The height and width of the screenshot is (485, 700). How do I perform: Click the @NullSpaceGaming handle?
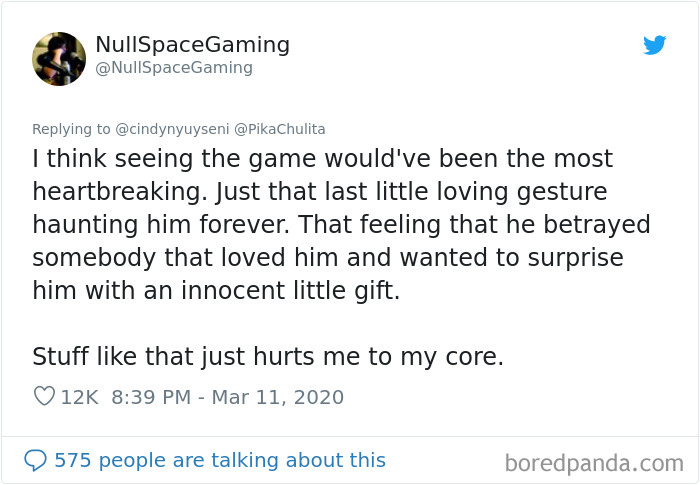[x=174, y=68]
